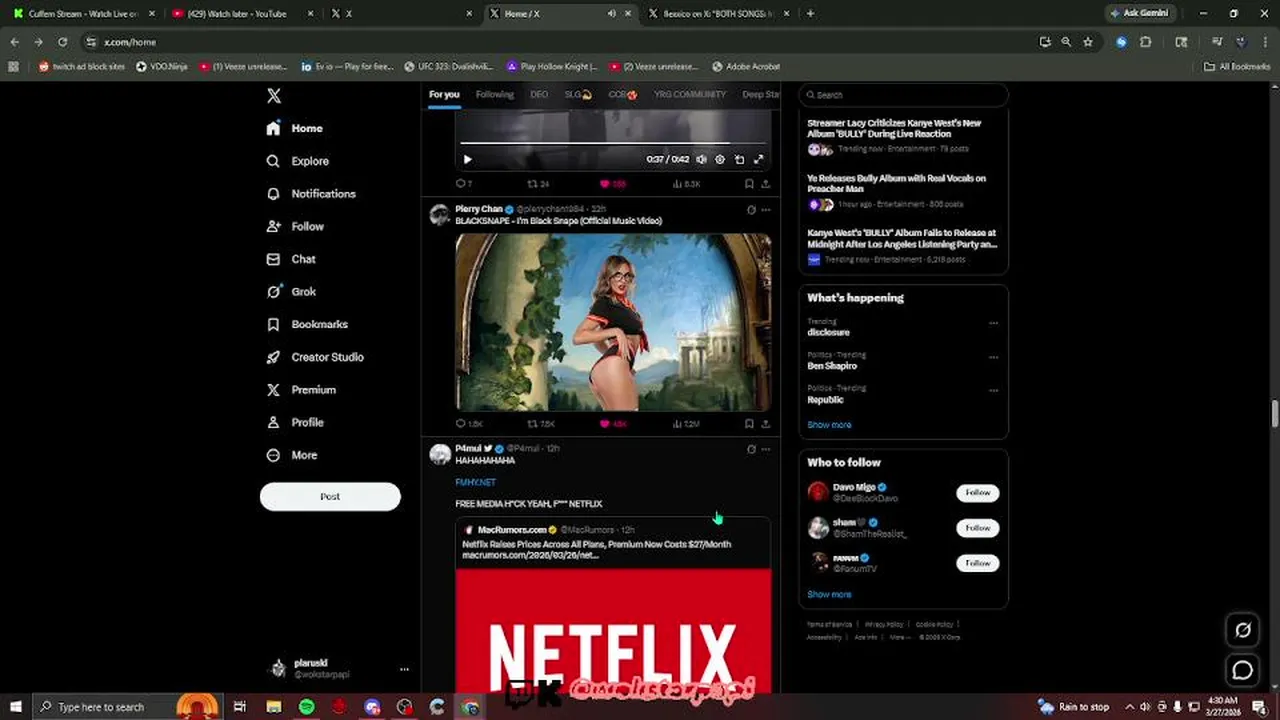
Task: Click the X search field
Action: (903, 95)
